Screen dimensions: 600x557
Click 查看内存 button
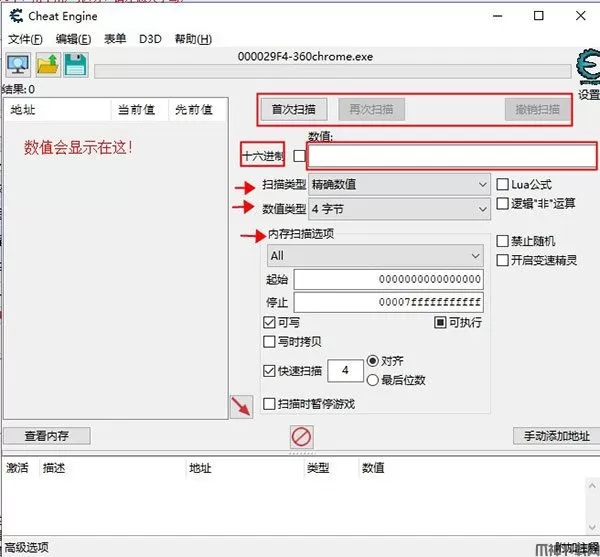tap(47, 436)
